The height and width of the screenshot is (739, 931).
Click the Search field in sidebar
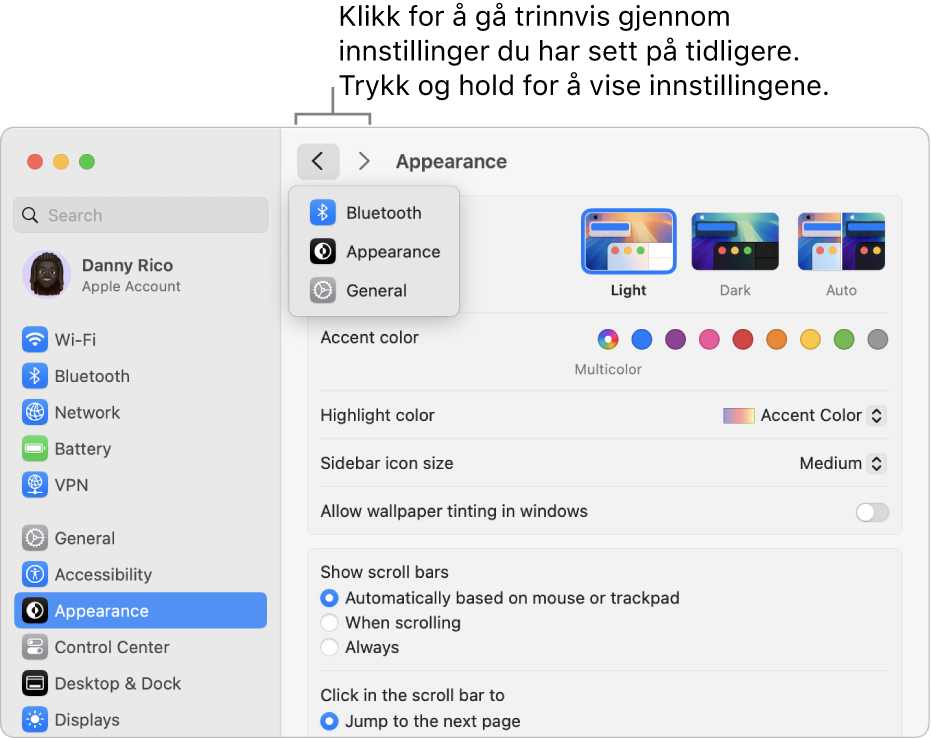141,215
